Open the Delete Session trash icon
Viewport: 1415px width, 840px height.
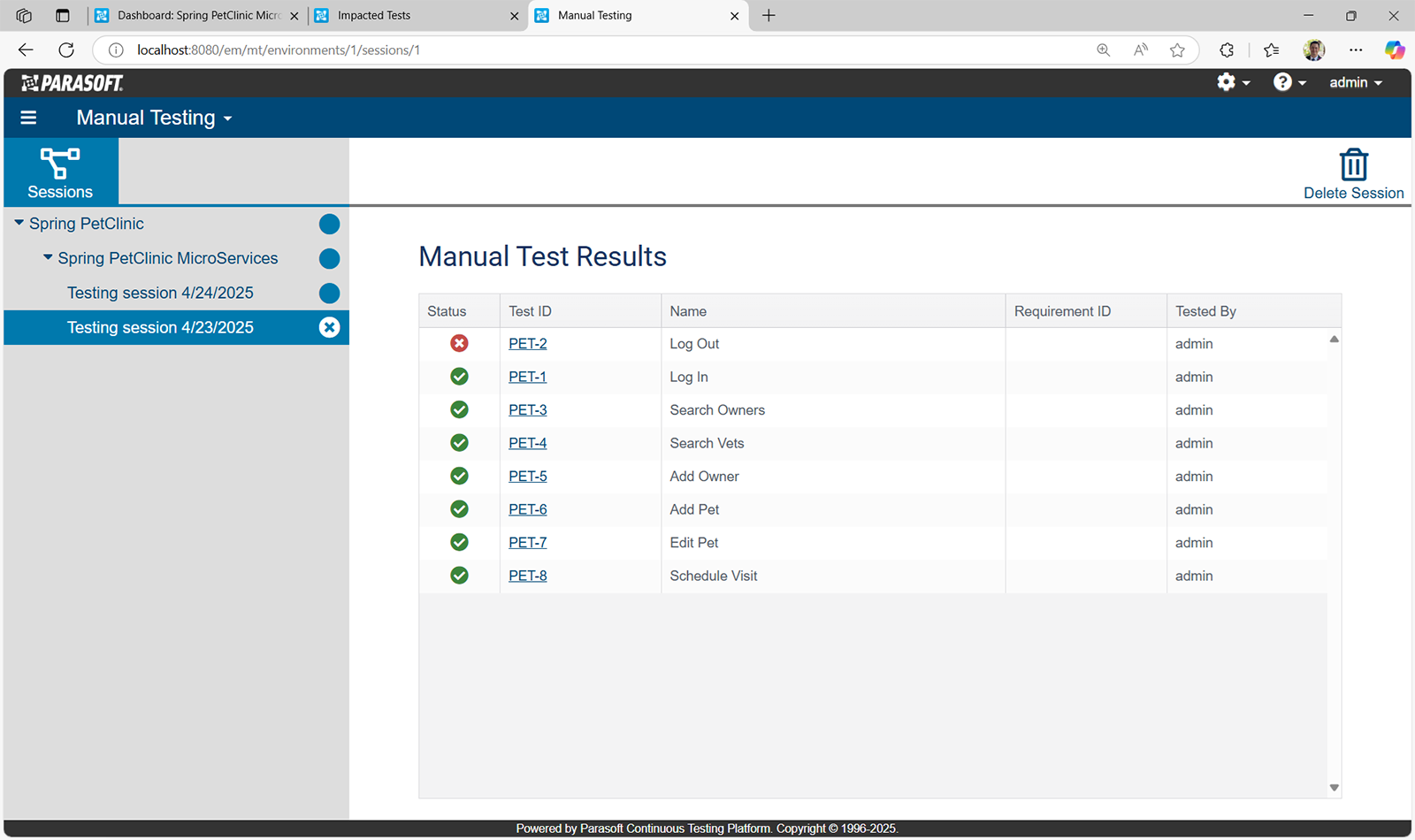1353,164
